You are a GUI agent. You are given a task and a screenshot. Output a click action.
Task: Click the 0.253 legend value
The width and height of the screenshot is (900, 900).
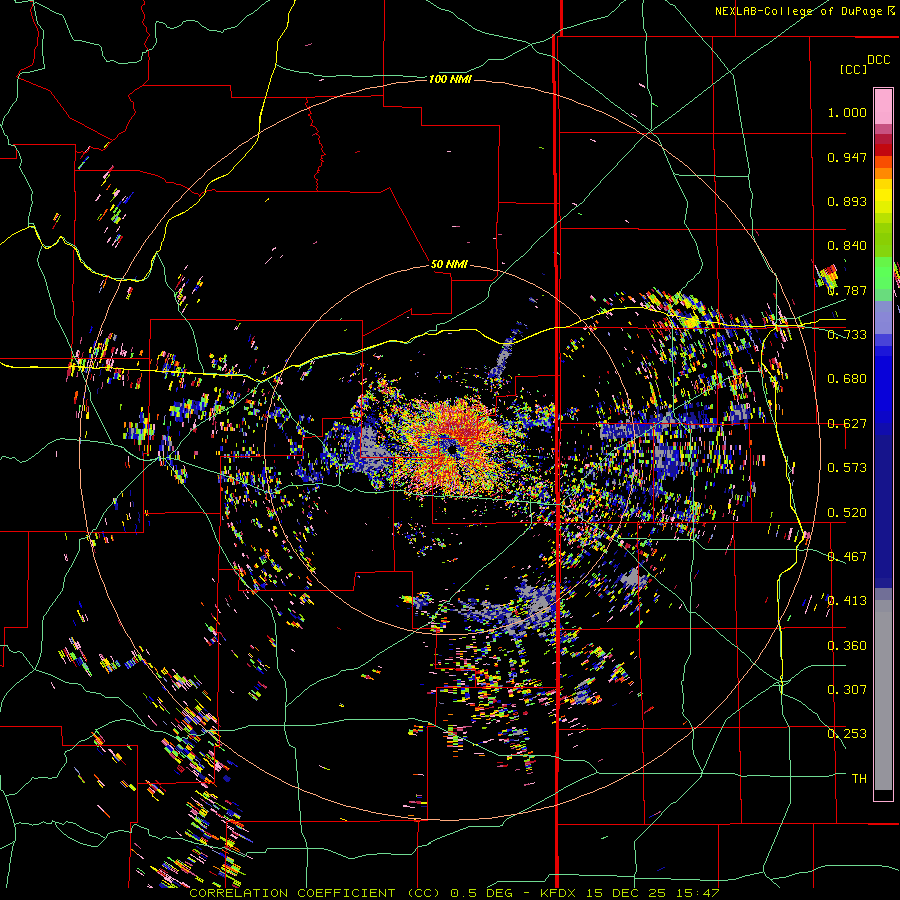point(847,734)
